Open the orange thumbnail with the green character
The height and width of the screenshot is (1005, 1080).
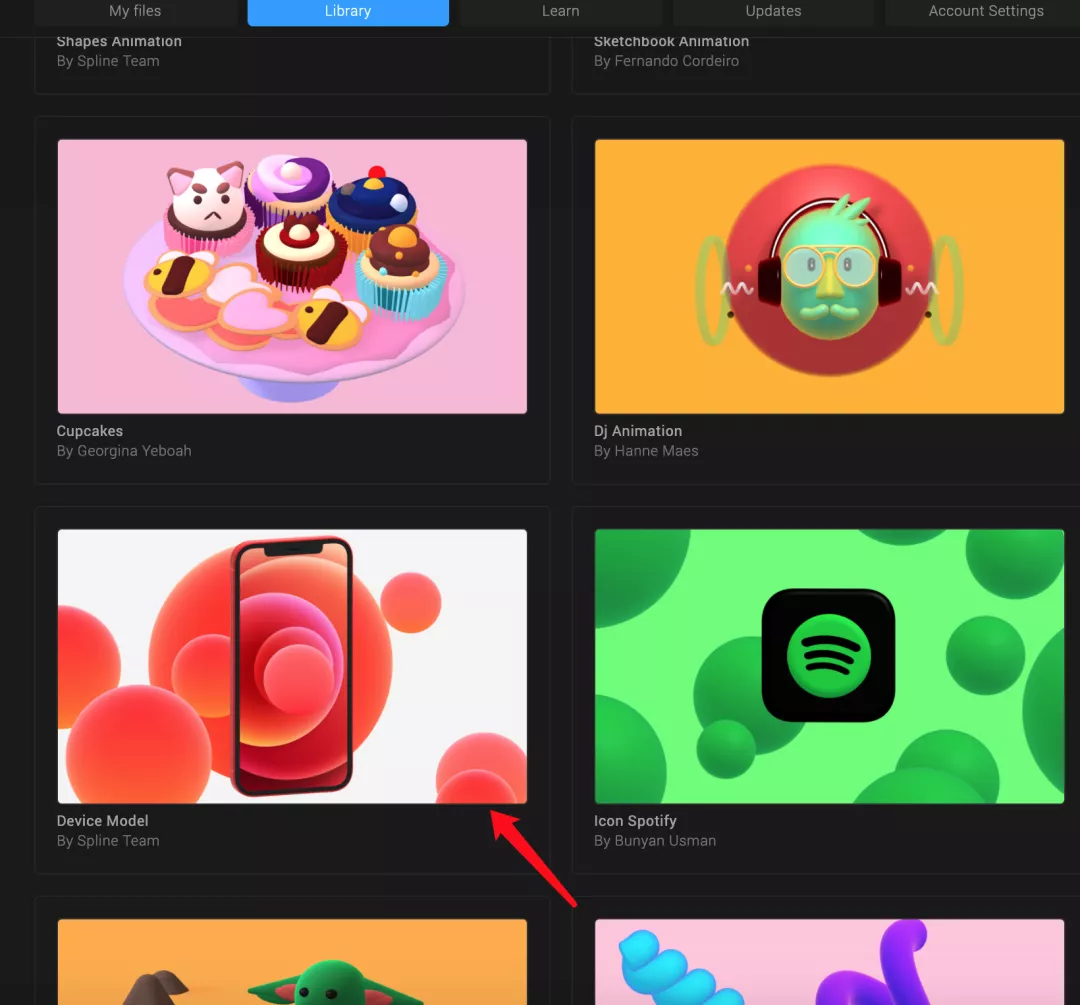tap(292, 962)
